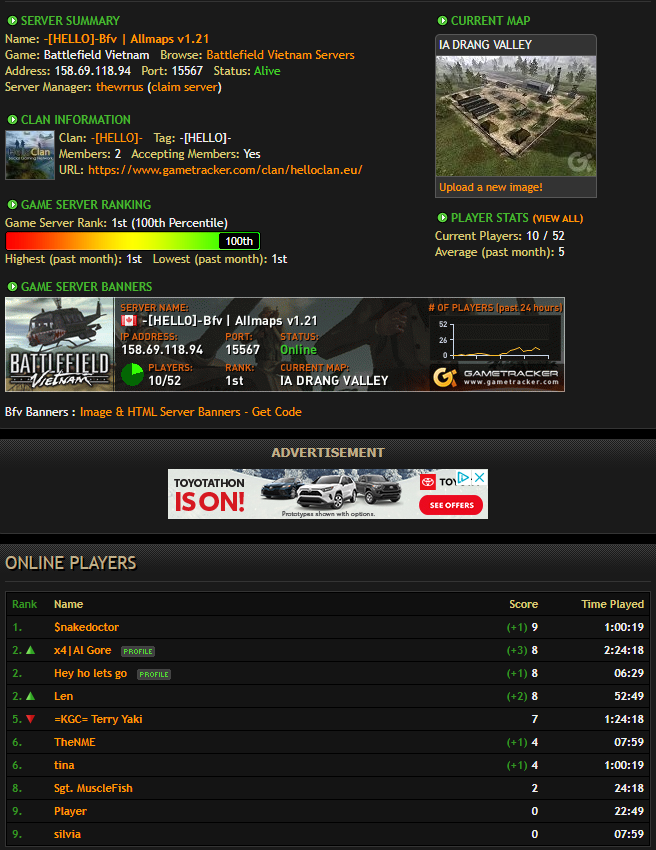Open player Len

[x=63, y=696]
